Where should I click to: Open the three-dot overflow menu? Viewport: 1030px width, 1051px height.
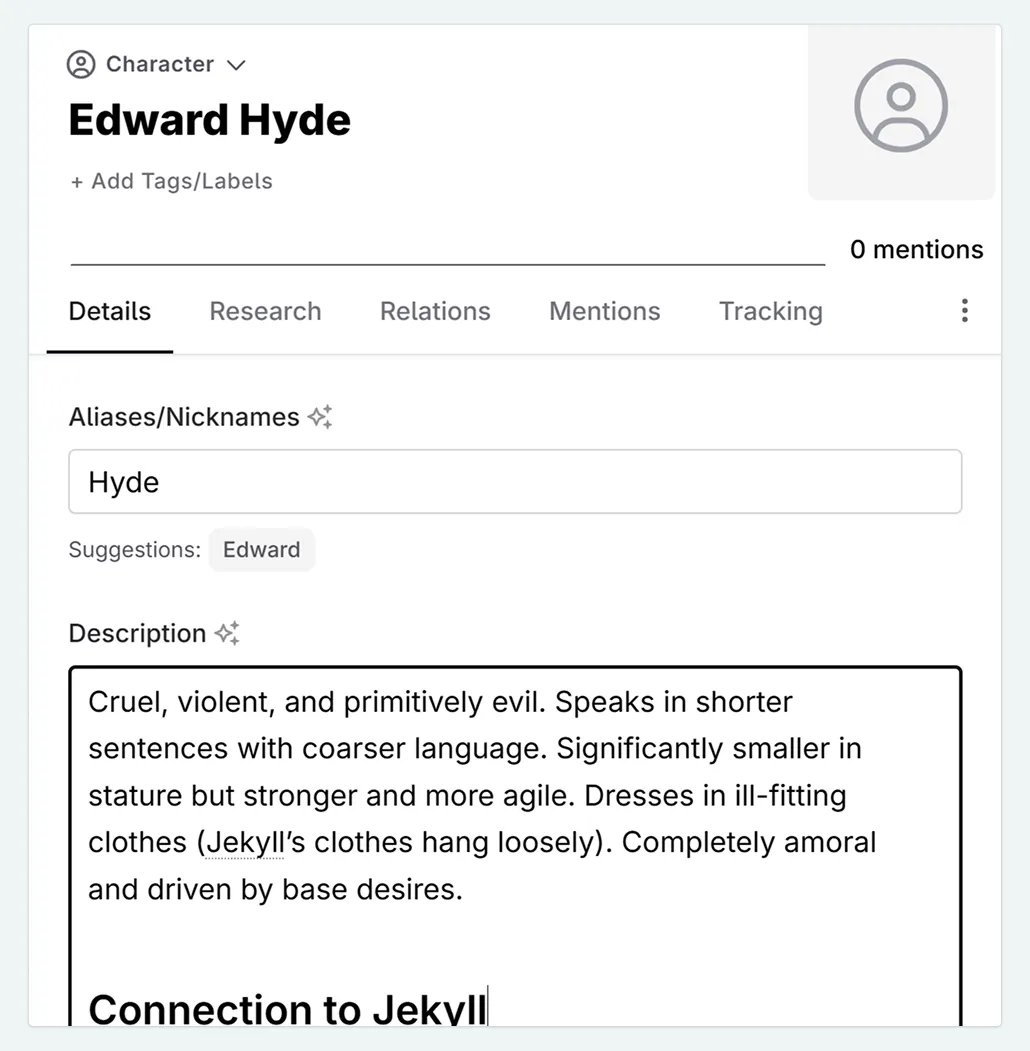[964, 311]
